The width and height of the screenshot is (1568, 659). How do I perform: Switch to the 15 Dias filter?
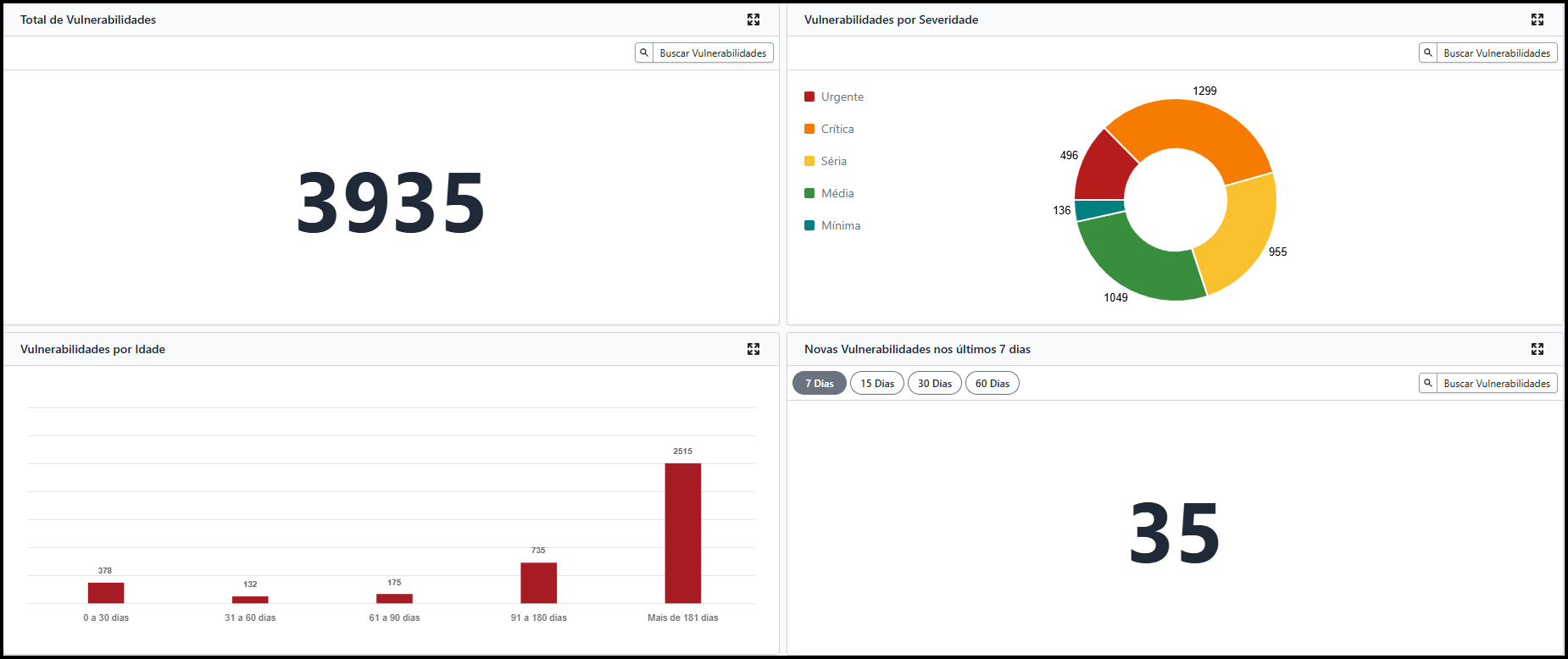coord(876,384)
